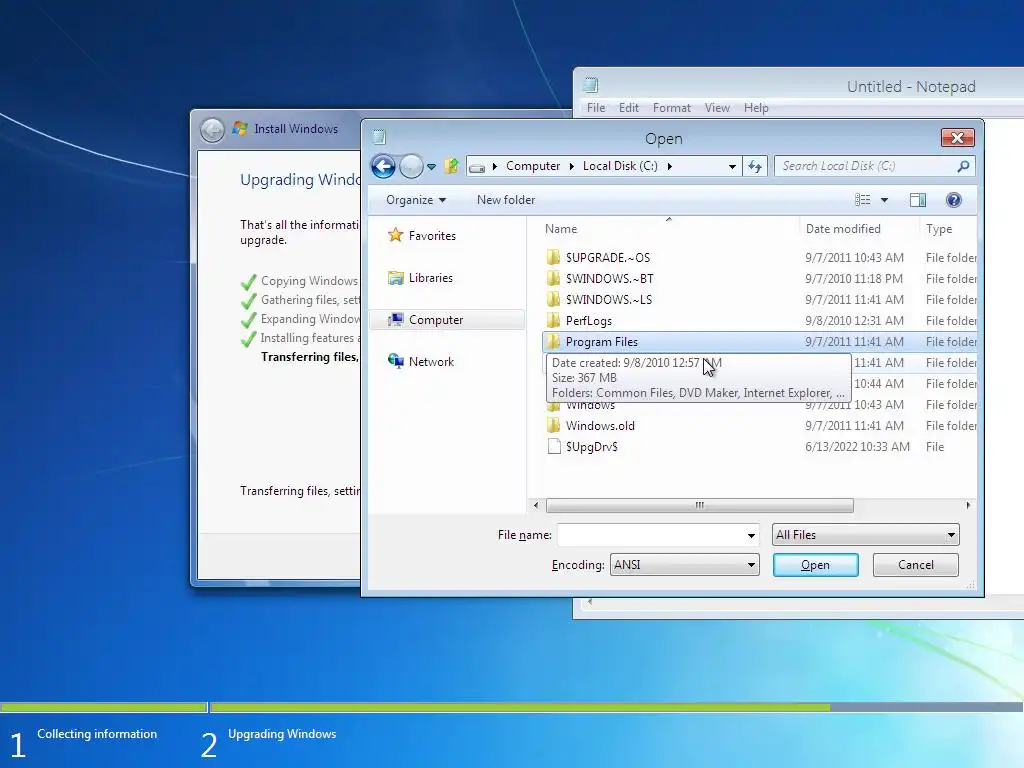Click the greyed Forward arrow button
The height and width of the screenshot is (768, 1024).
point(411,167)
